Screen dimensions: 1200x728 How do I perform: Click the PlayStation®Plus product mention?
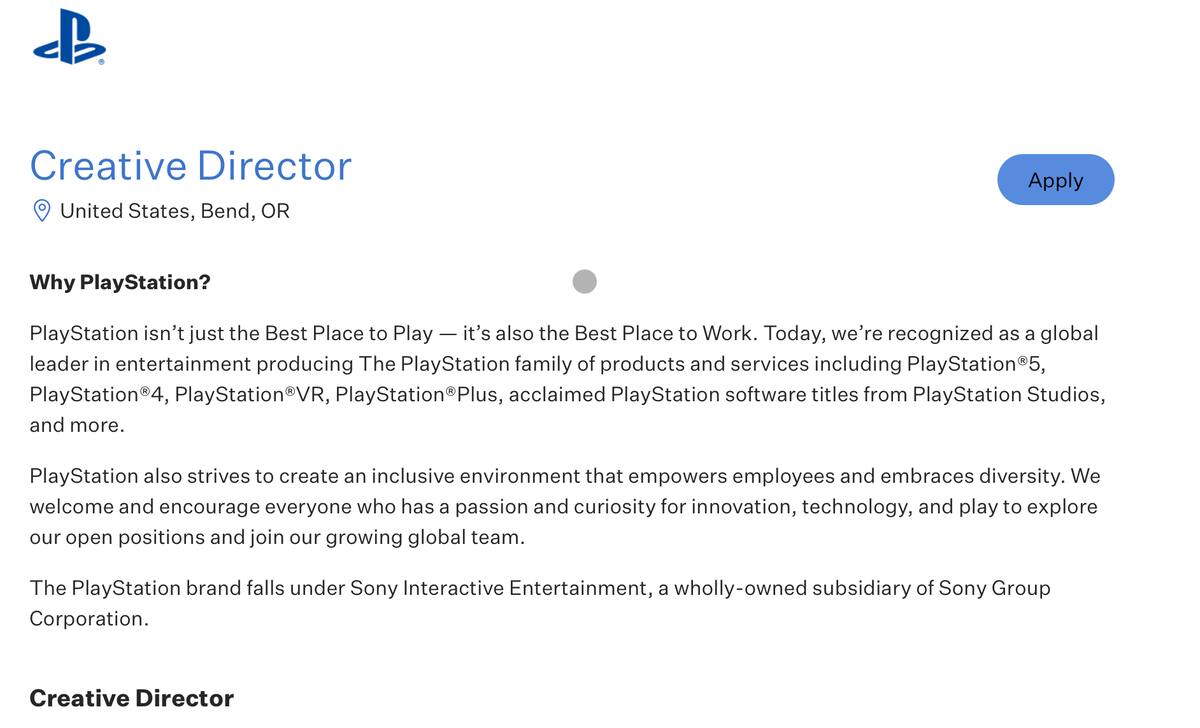click(x=417, y=394)
